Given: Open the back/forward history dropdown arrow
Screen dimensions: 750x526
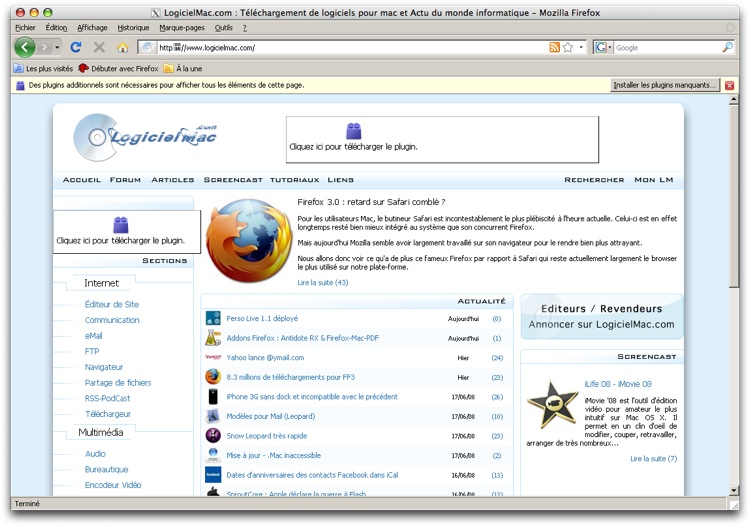Looking at the screenshot, I should (x=57, y=47).
